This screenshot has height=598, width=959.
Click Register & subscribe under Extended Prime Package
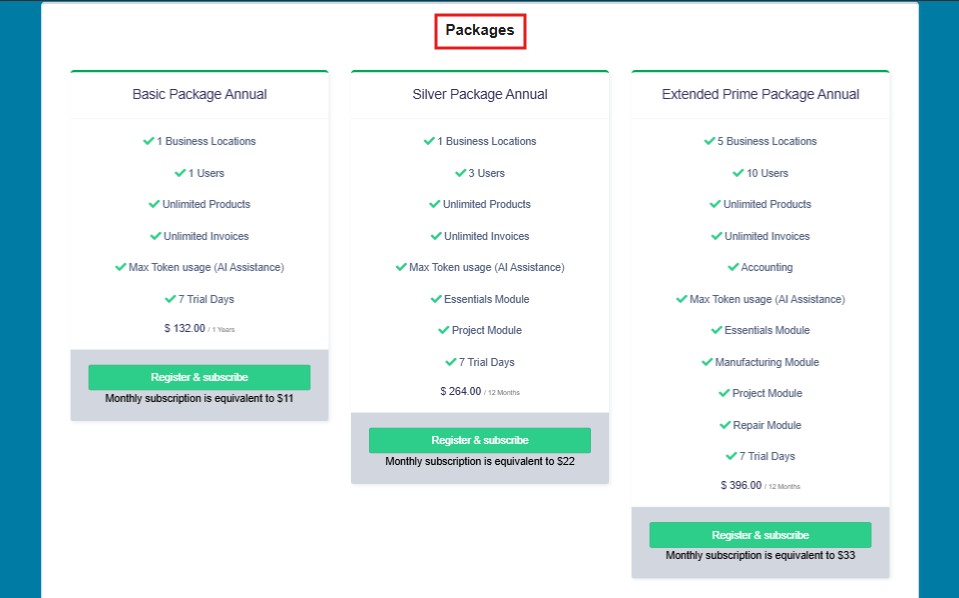[x=760, y=535]
